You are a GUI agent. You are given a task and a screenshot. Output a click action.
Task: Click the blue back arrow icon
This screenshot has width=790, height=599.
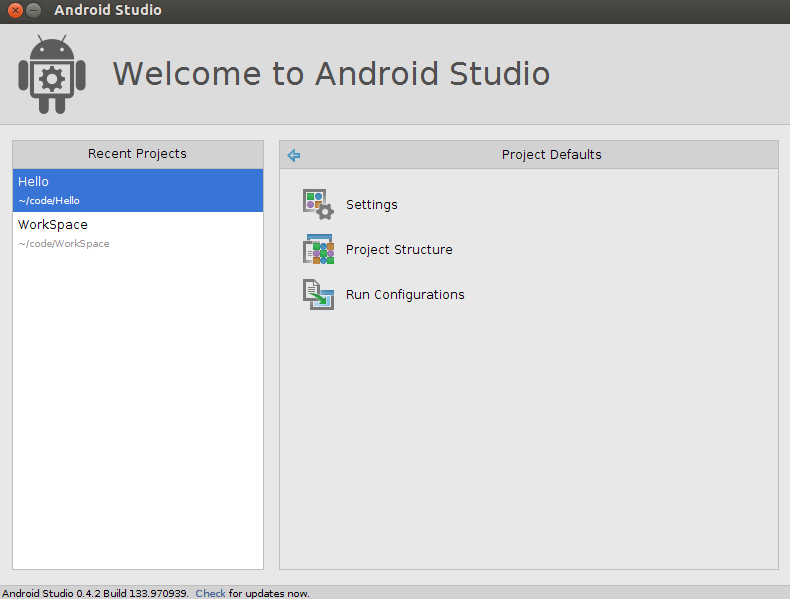click(294, 155)
